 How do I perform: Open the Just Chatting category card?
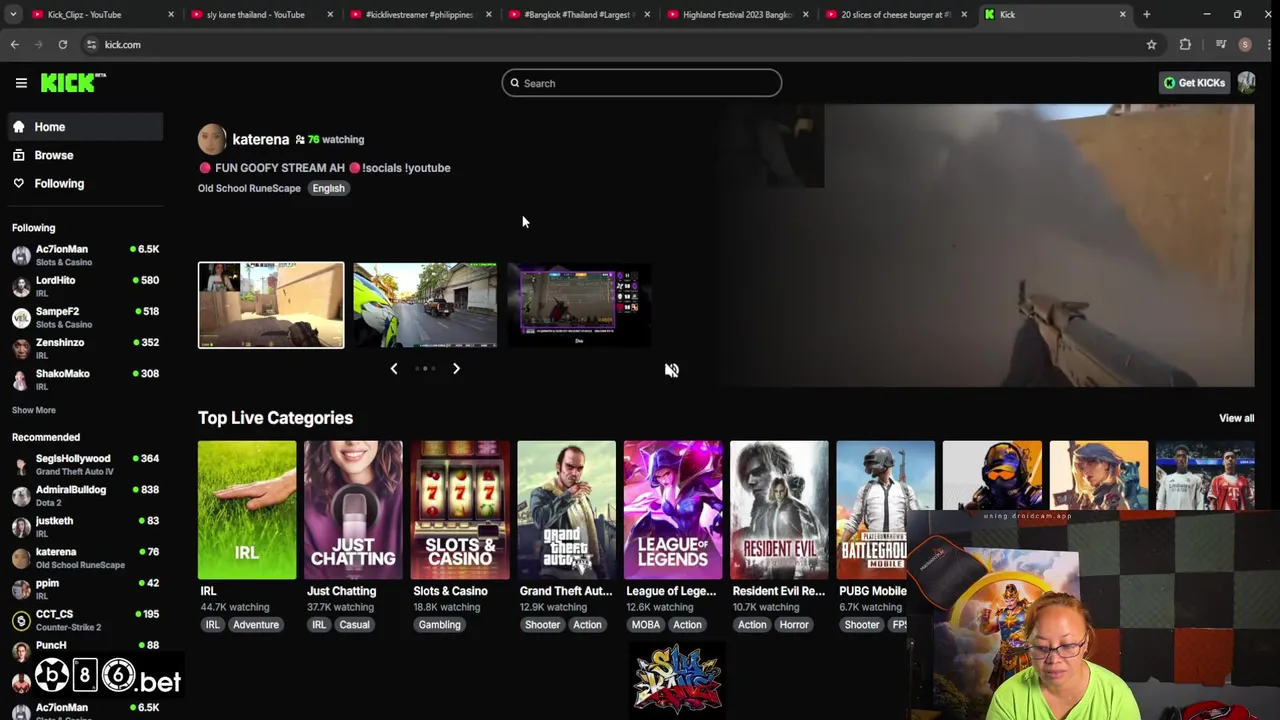(353, 510)
